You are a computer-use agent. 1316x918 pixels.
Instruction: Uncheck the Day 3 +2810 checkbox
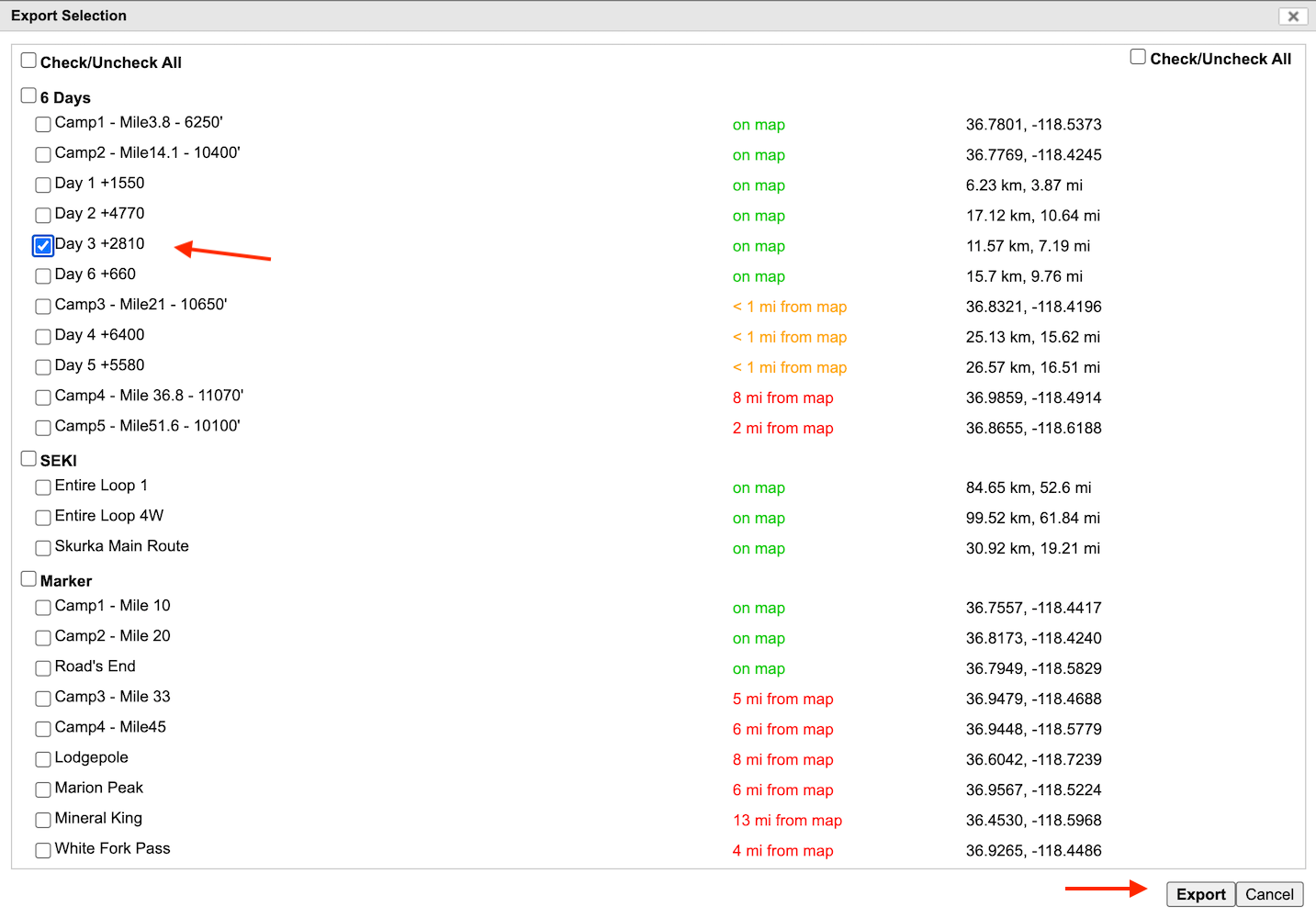click(x=42, y=245)
